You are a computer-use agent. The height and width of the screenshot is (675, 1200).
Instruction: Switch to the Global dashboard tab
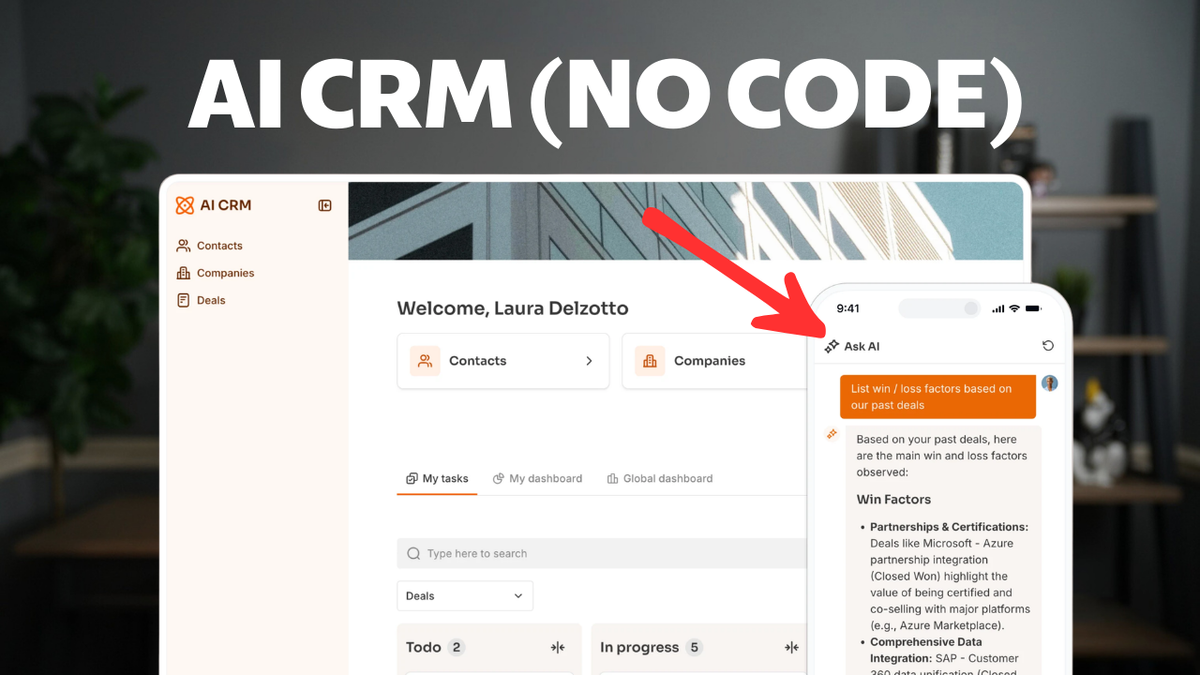point(659,479)
